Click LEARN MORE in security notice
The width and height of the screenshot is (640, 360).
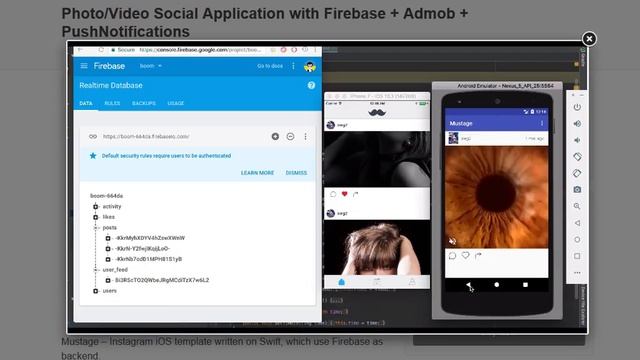click(x=257, y=173)
